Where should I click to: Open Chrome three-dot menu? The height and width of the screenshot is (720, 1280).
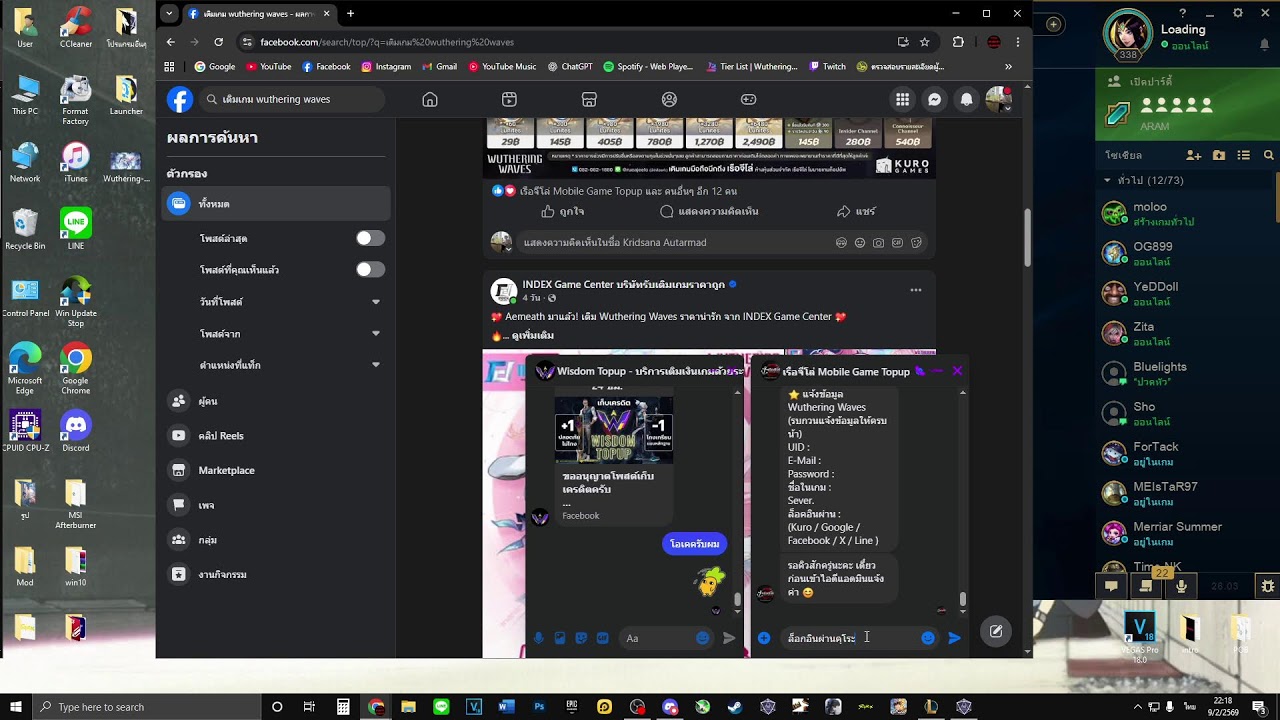(1018, 42)
